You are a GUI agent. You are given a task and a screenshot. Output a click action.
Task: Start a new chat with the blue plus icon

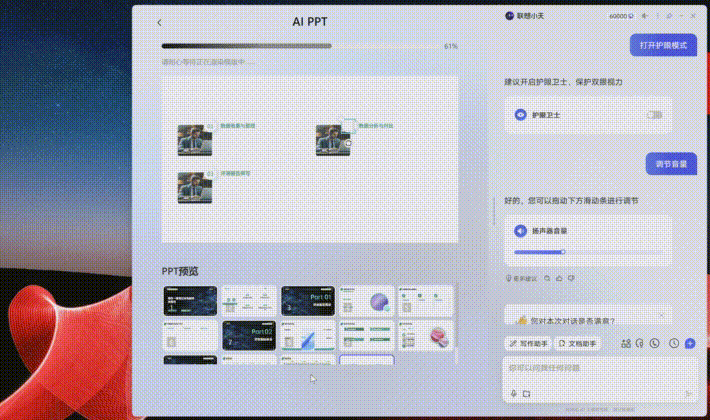tap(689, 343)
